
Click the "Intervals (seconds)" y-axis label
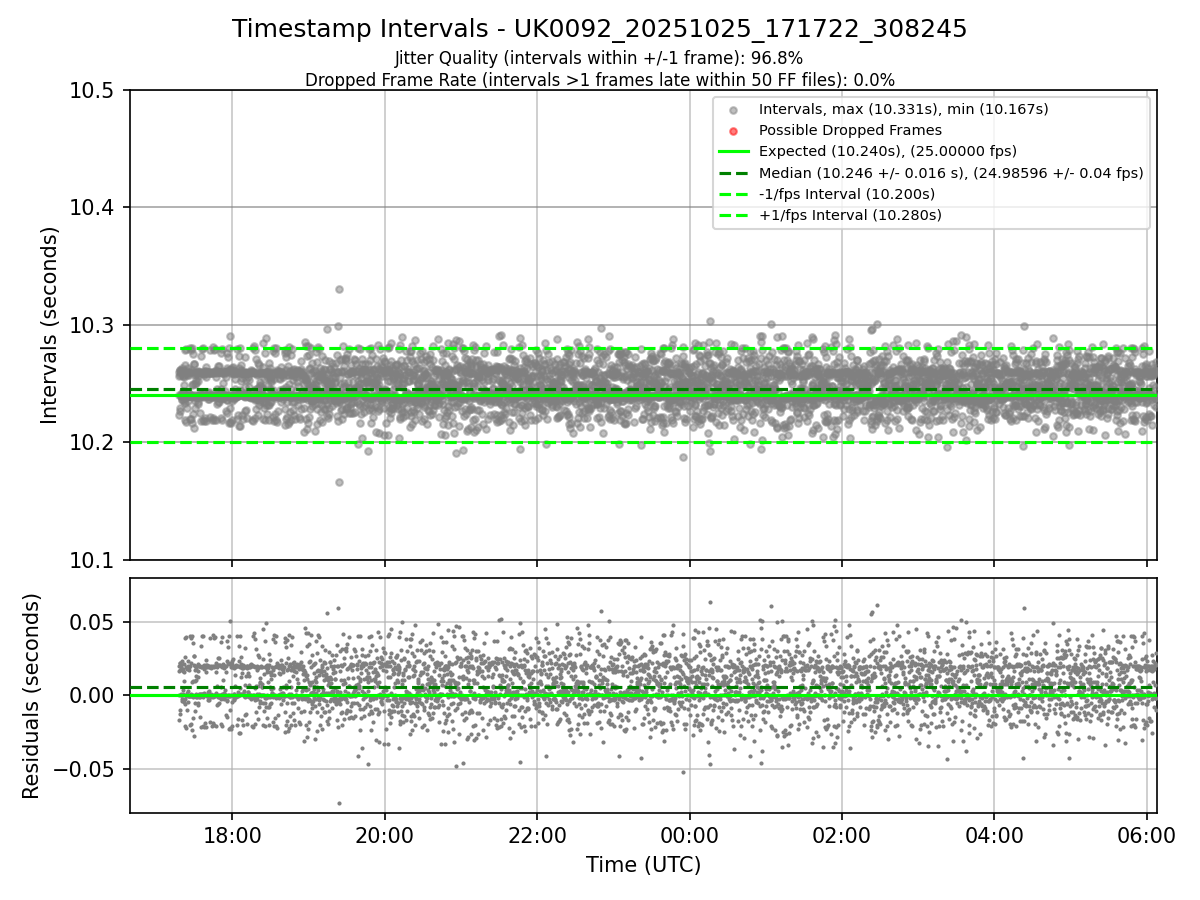(x=50, y=325)
